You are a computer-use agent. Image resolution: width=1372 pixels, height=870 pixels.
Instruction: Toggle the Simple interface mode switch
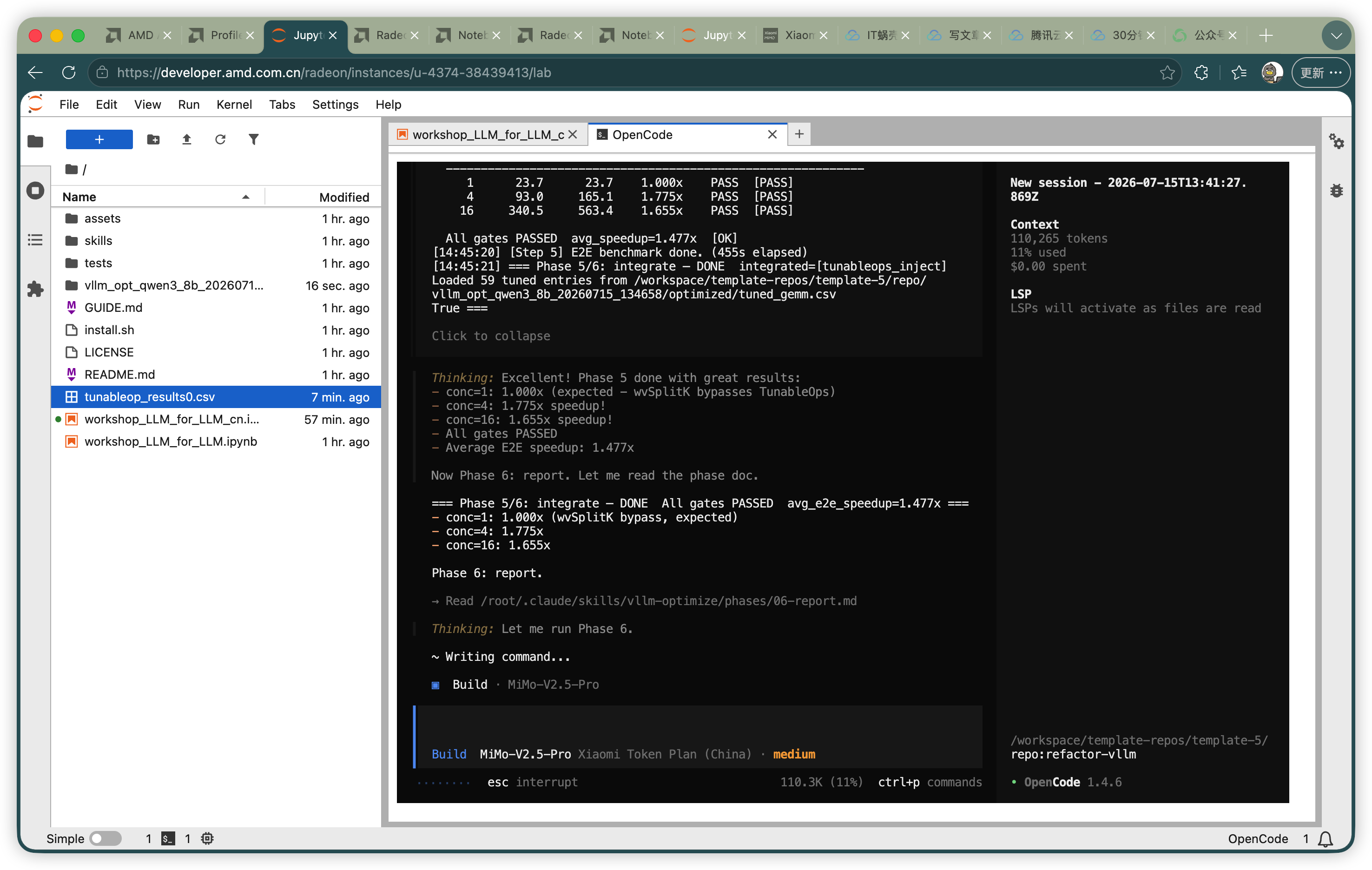point(106,838)
